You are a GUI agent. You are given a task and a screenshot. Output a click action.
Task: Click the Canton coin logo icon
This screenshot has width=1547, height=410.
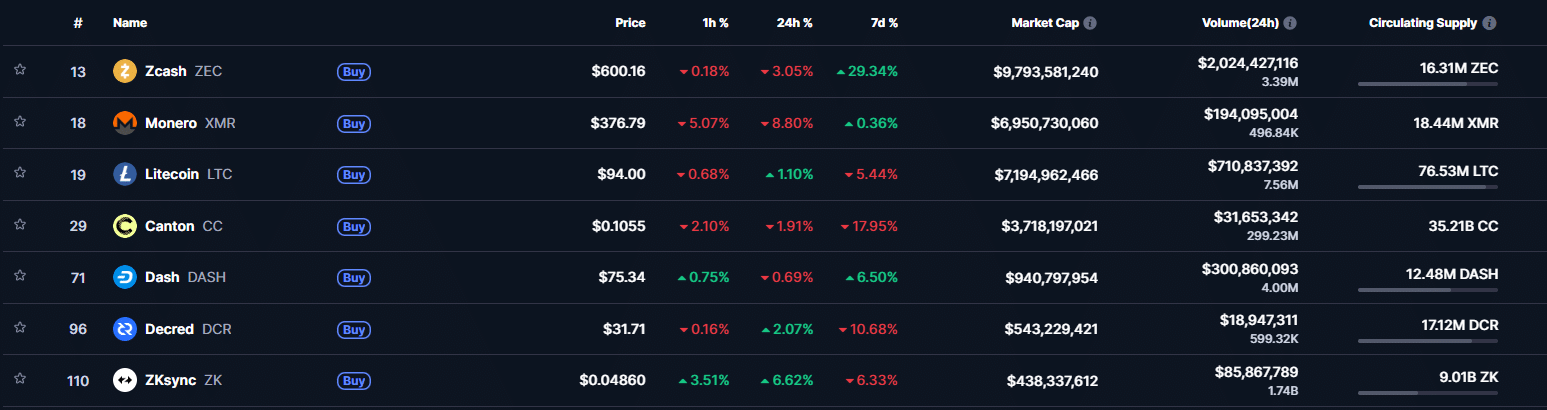coord(125,226)
